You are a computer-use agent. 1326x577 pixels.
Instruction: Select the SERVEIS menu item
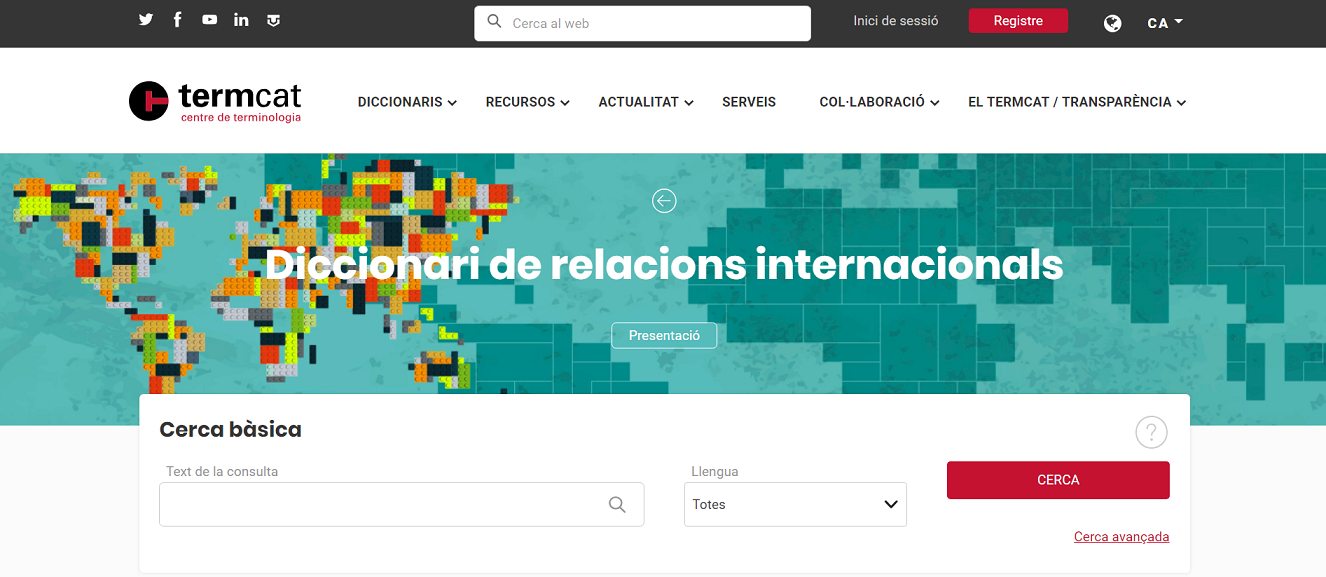(x=749, y=102)
